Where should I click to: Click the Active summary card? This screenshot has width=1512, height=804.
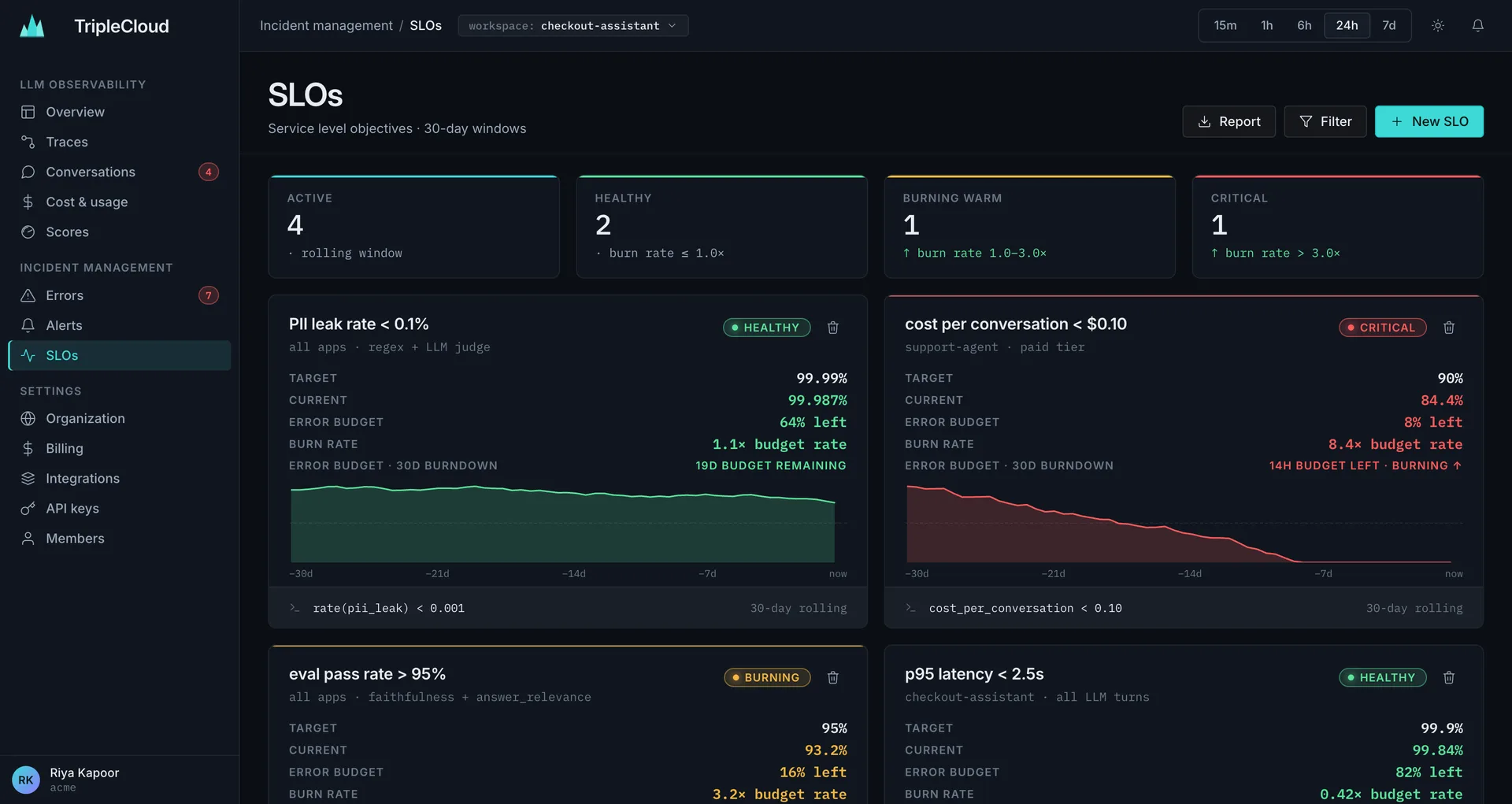pyautogui.click(x=414, y=227)
